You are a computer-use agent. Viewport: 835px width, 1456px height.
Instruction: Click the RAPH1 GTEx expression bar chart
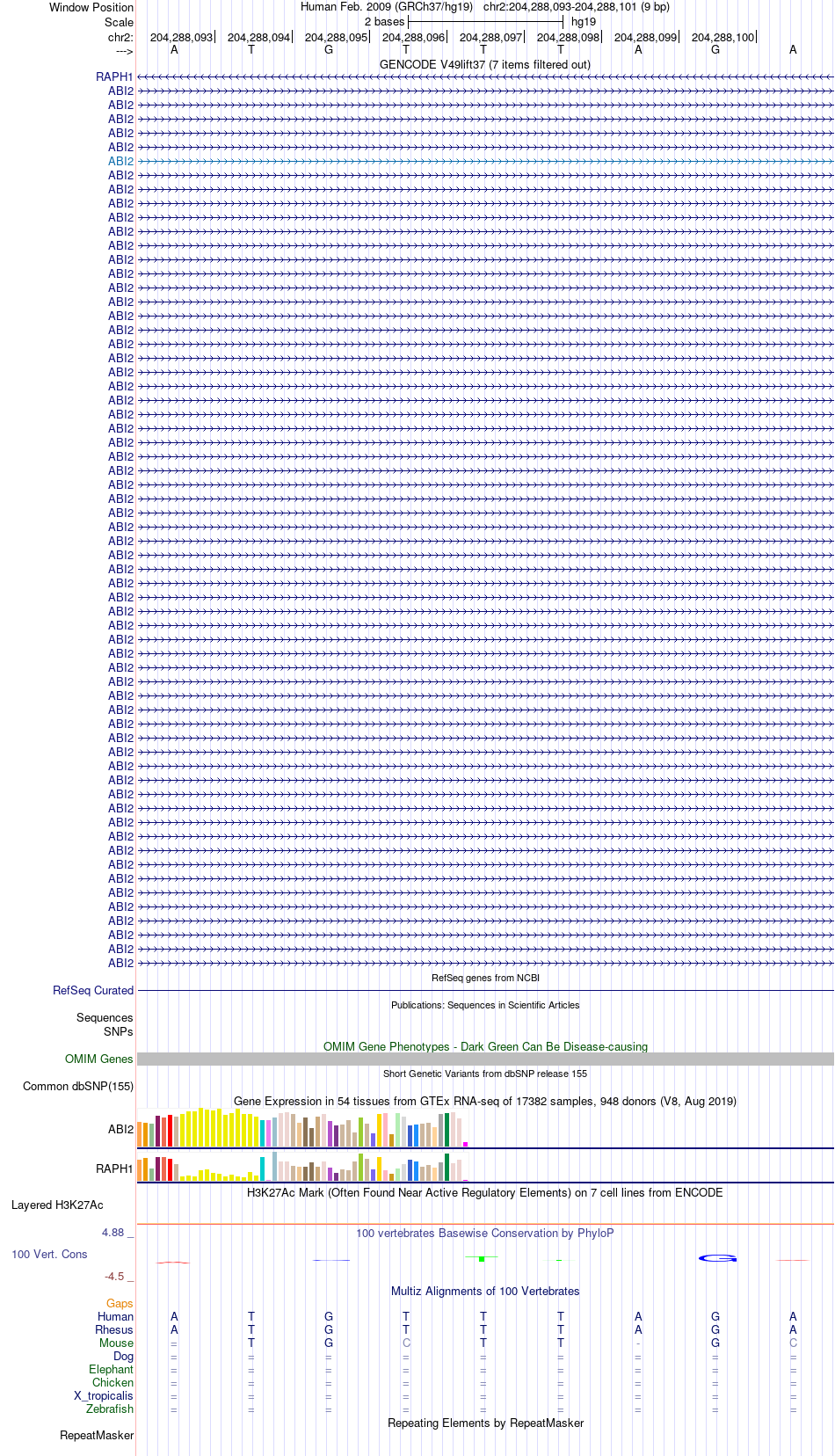click(x=302, y=1167)
